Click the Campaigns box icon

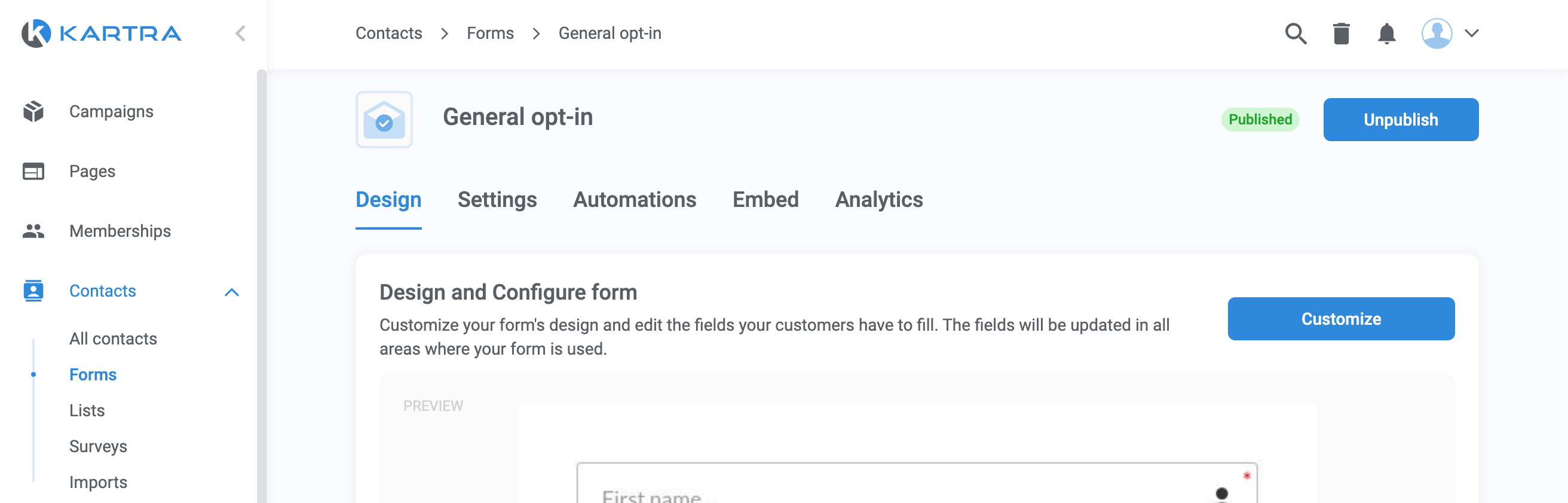point(33,111)
